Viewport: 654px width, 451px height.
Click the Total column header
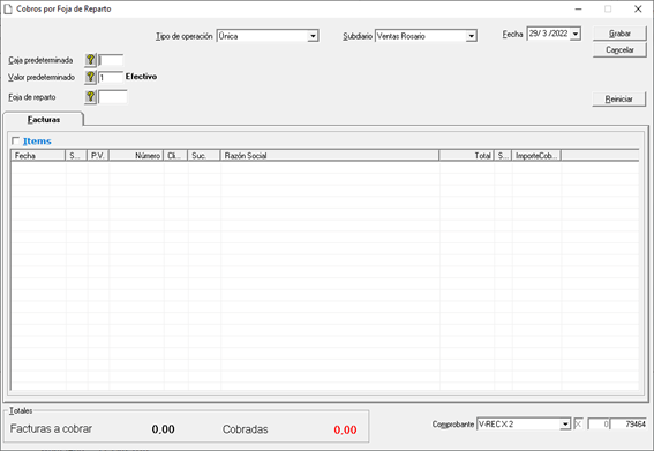(x=468, y=156)
